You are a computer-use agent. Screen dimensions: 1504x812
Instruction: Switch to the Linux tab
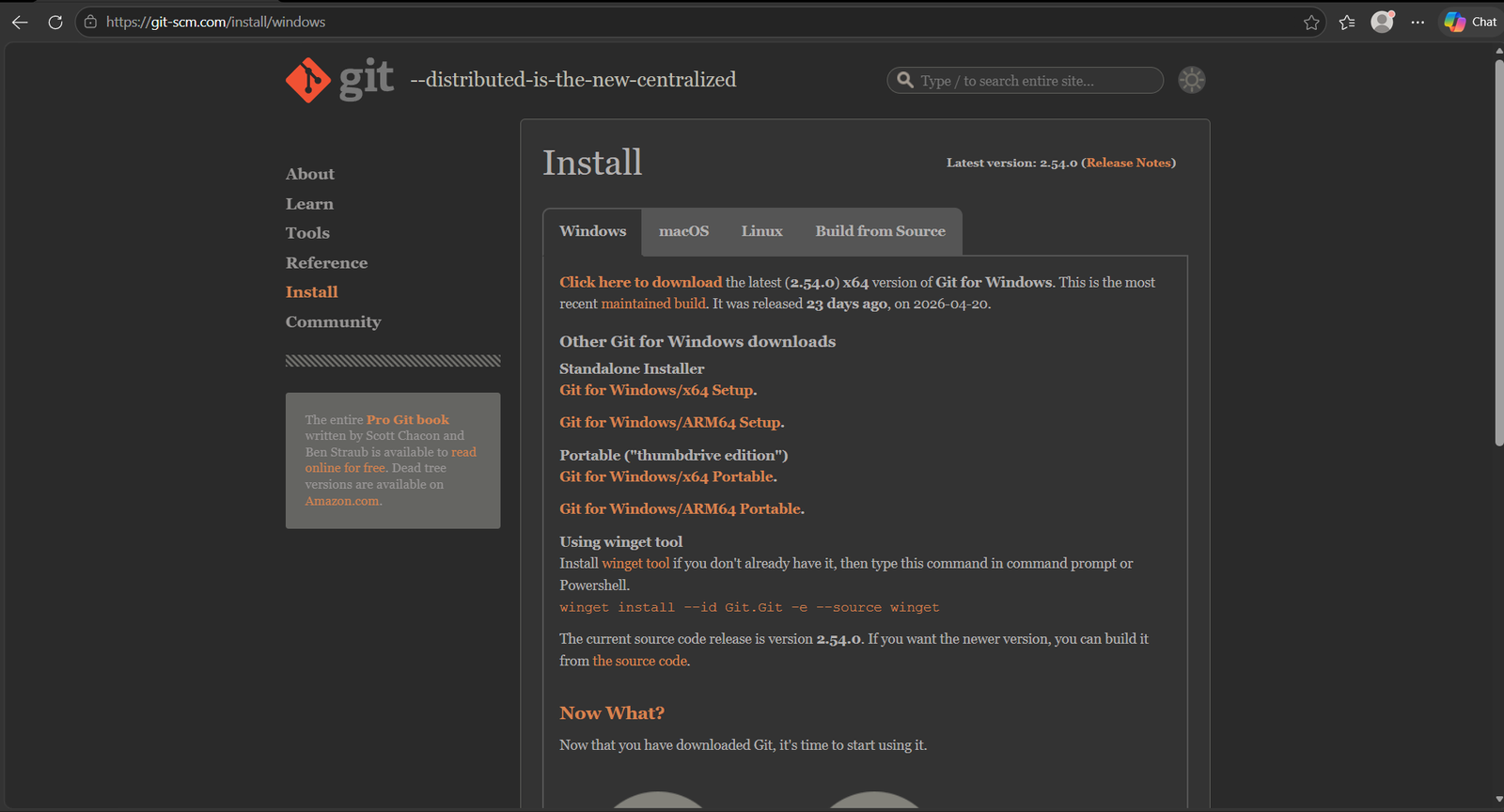pyautogui.click(x=761, y=231)
